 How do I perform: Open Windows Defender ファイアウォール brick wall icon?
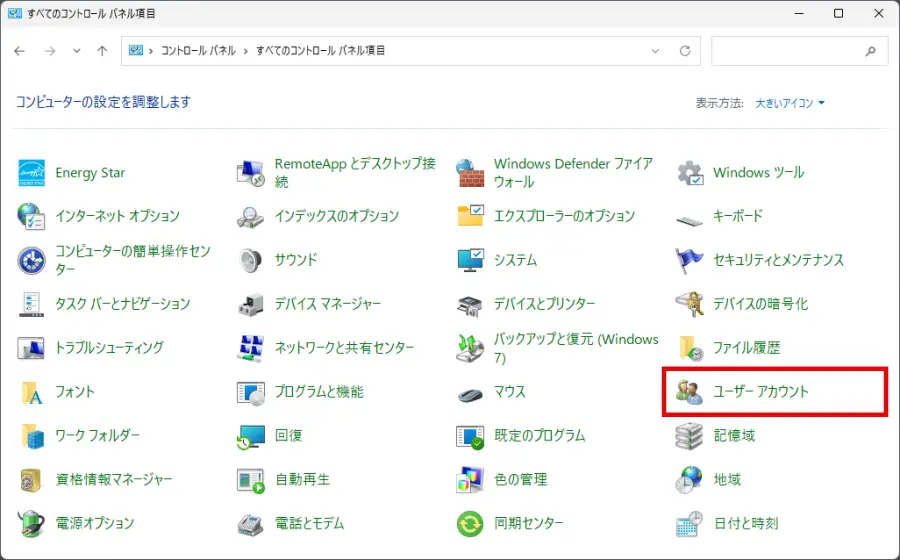pos(470,173)
